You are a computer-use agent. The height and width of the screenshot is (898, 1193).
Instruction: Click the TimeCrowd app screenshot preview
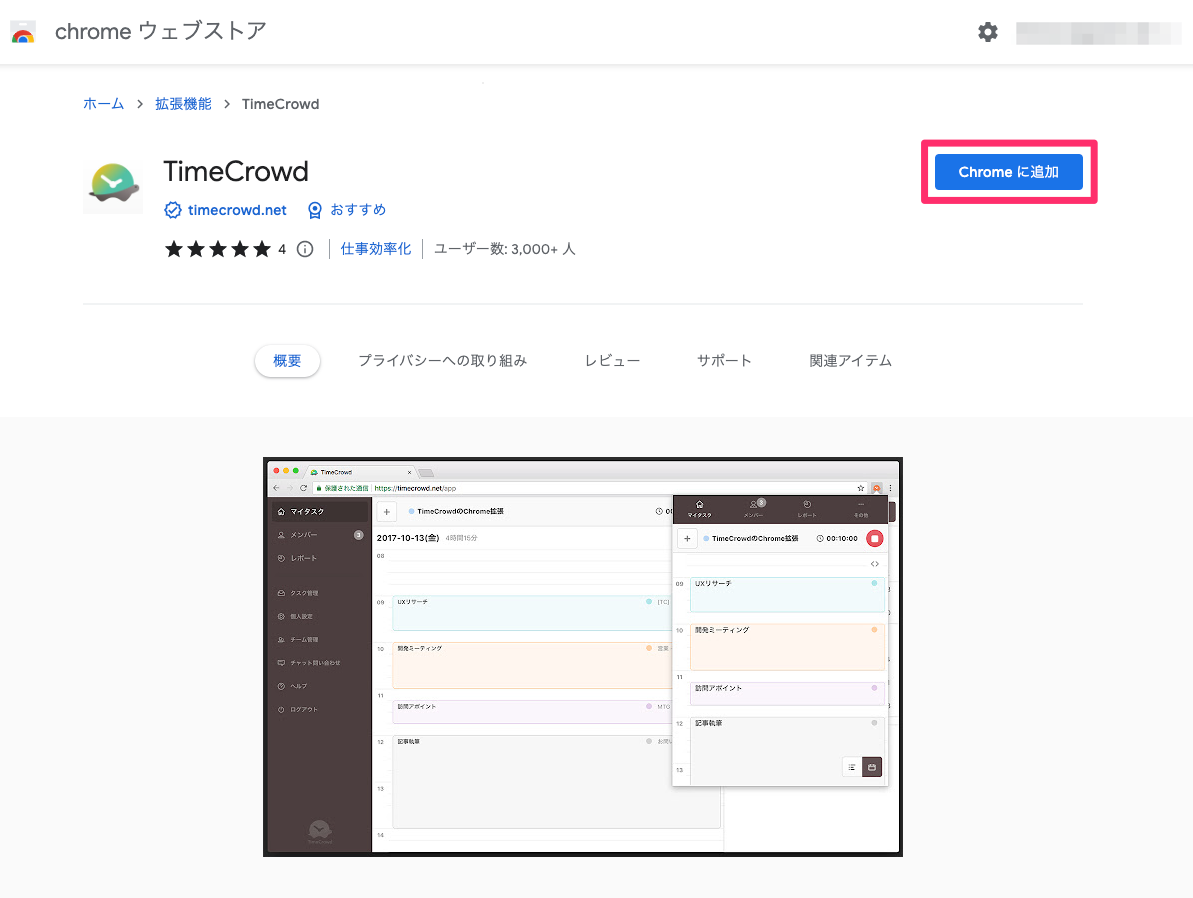tap(583, 657)
